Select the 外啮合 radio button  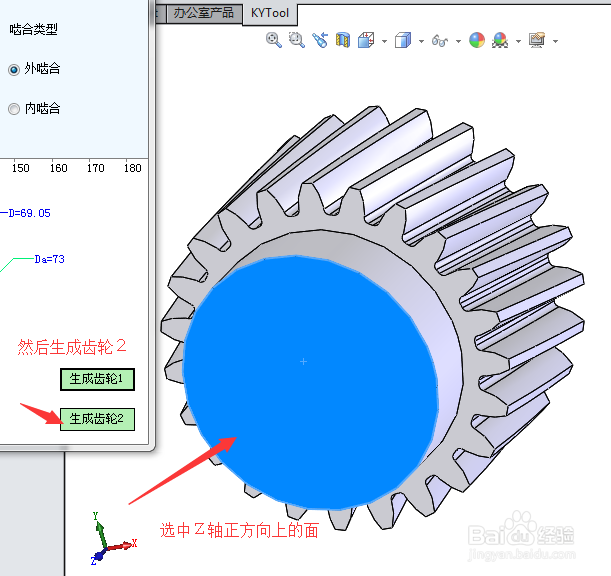14,70
